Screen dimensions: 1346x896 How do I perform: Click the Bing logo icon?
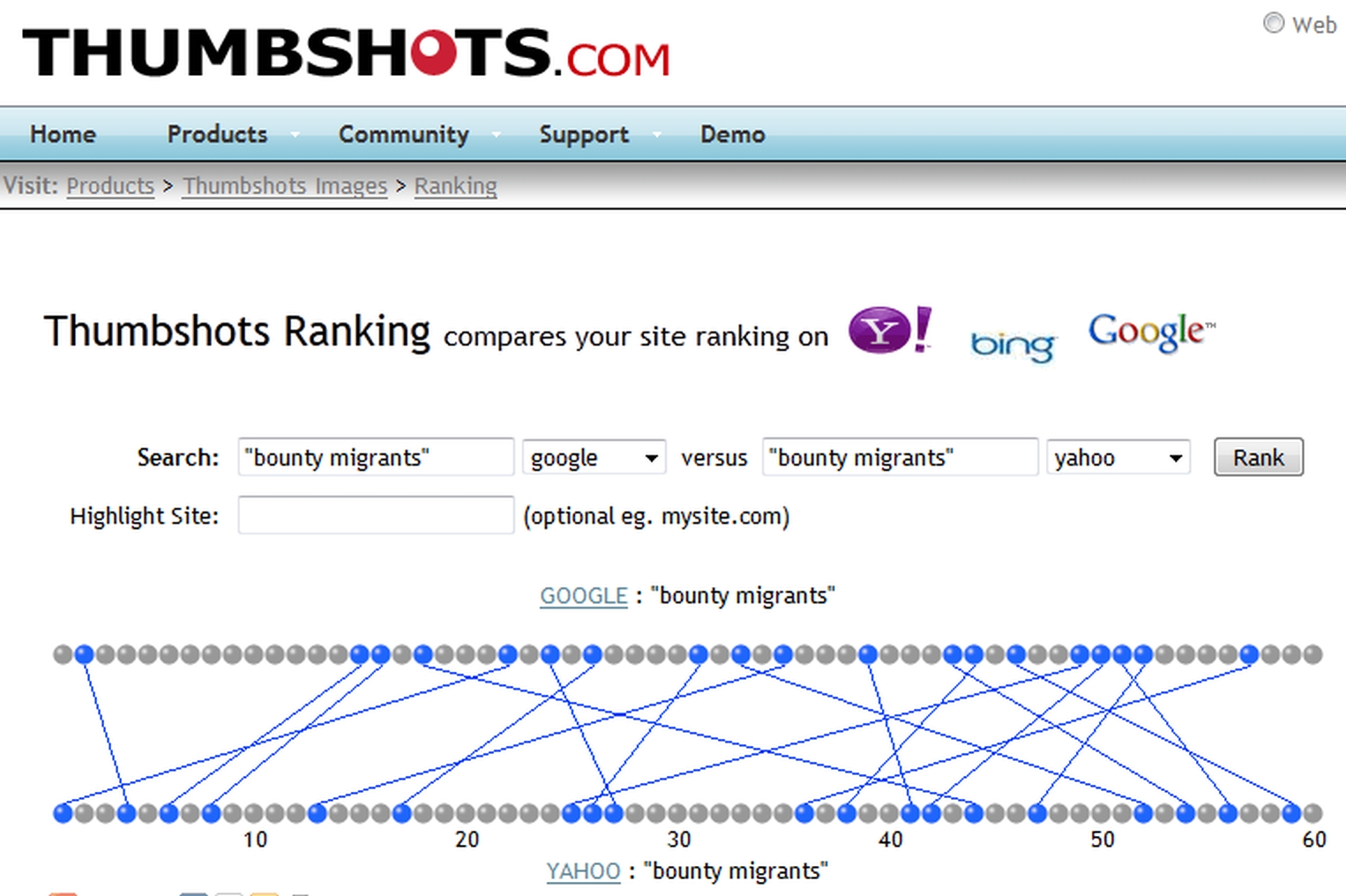1013,344
